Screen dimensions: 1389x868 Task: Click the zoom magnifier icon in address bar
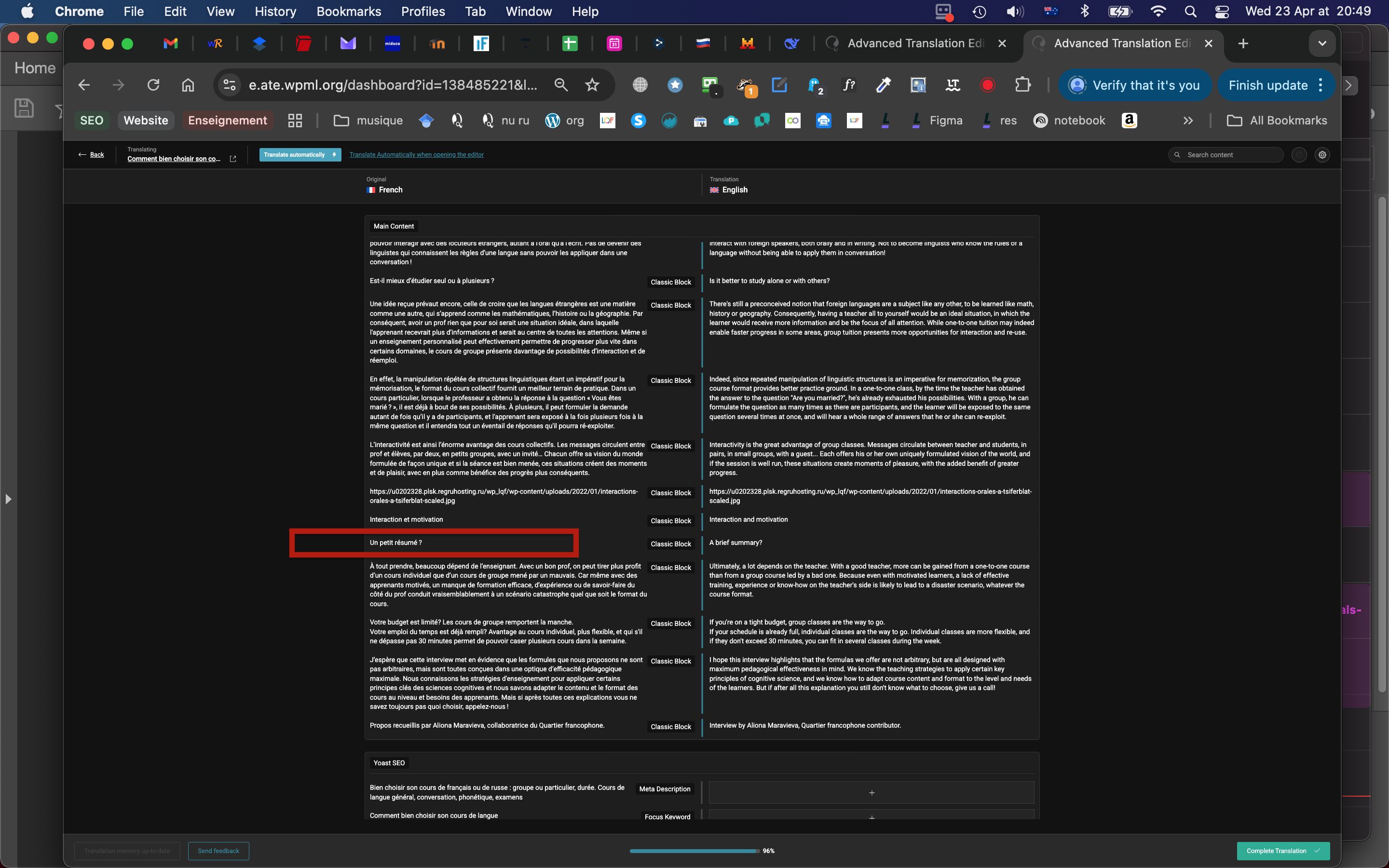[x=561, y=85]
